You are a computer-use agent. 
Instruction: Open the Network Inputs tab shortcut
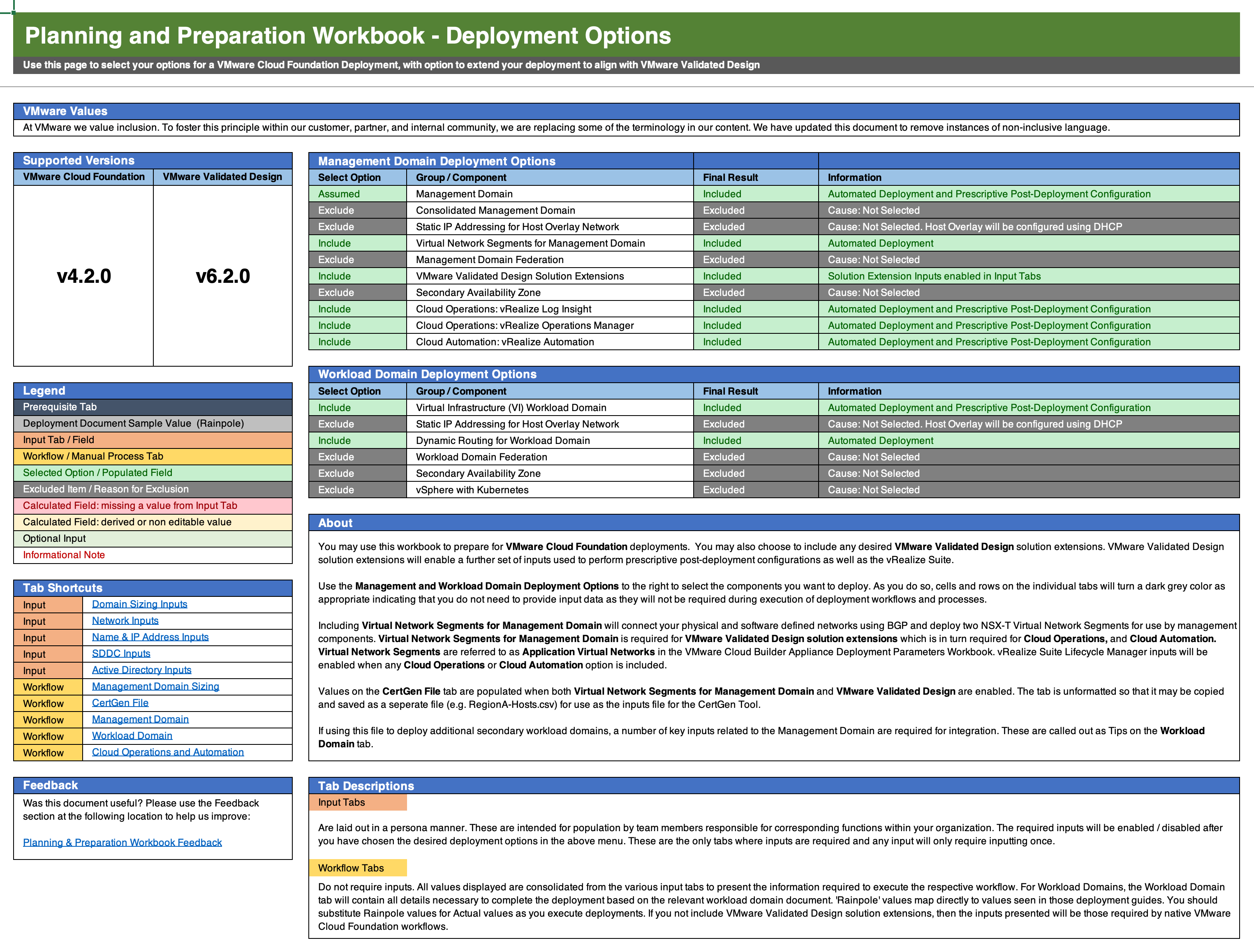click(x=125, y=621)
